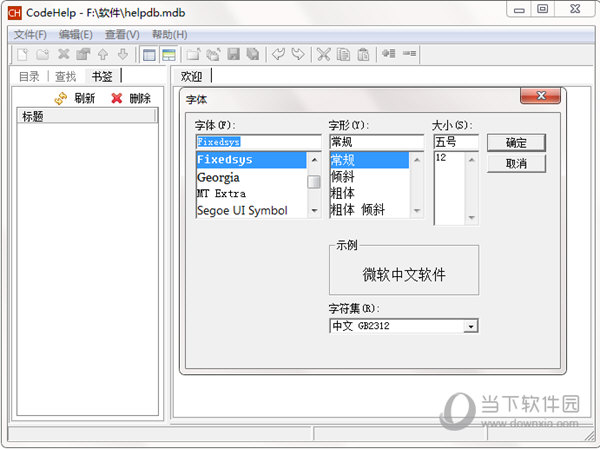Click the move up arrow icon
This screenshot has width=600, height=449.
point(103,55)
